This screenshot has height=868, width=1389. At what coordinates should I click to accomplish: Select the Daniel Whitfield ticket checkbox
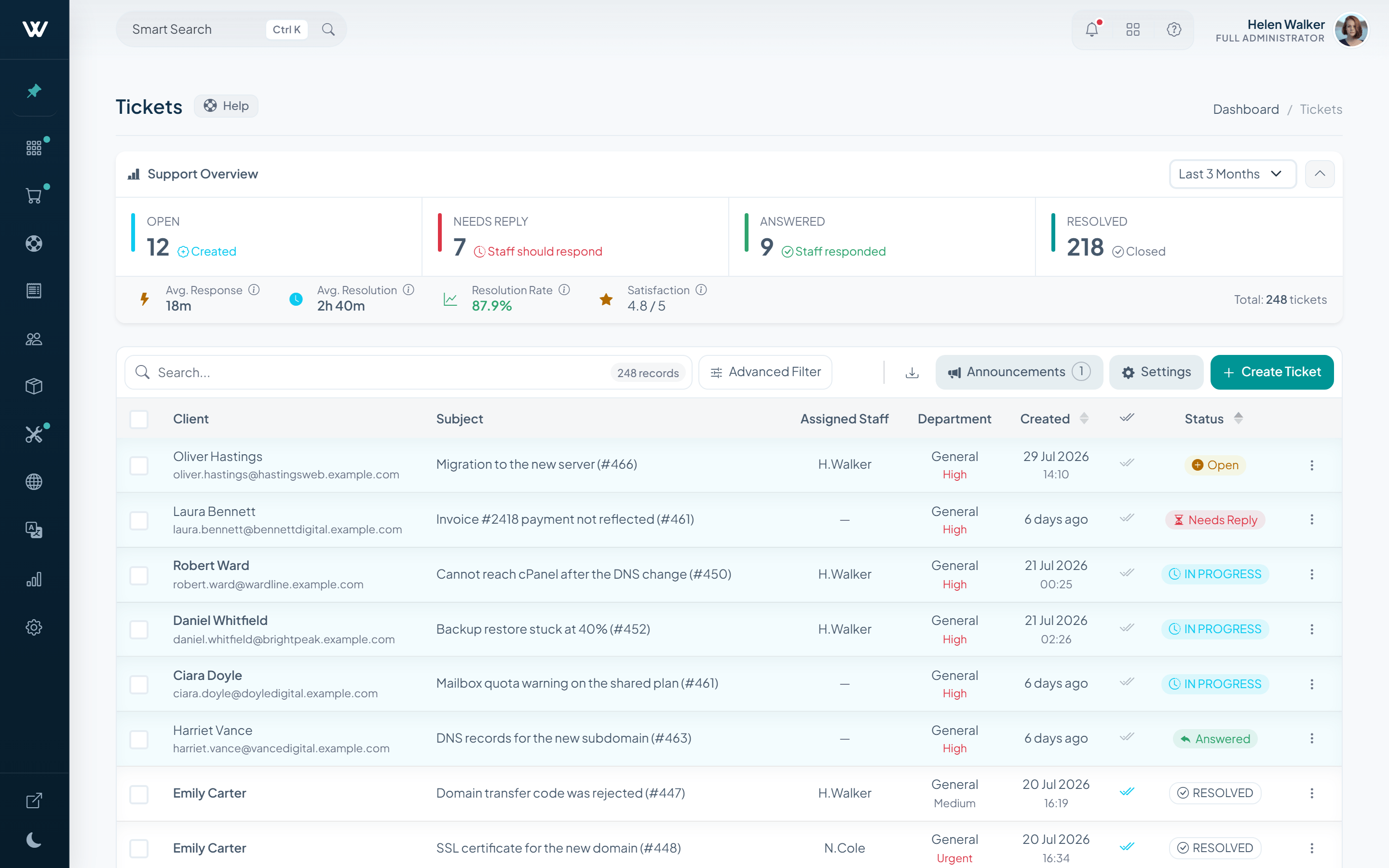point(139,630)
